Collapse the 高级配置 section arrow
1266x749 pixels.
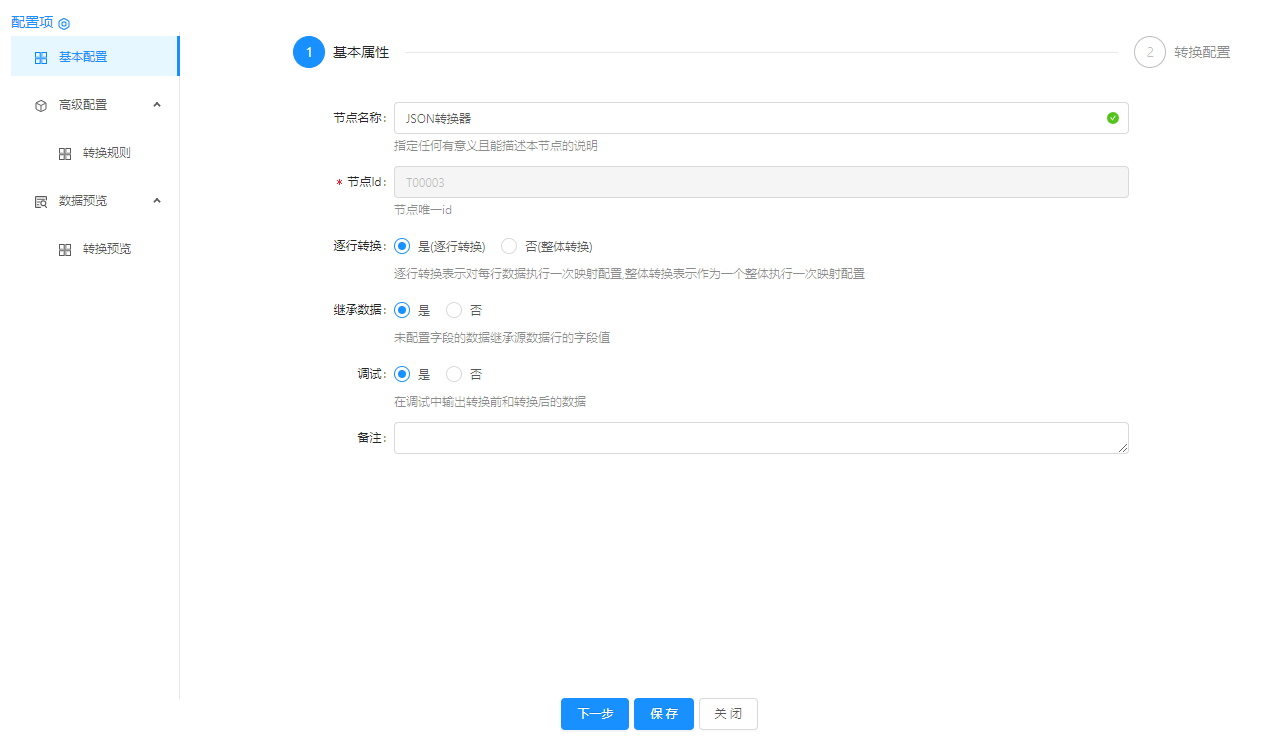click(157, 104)
